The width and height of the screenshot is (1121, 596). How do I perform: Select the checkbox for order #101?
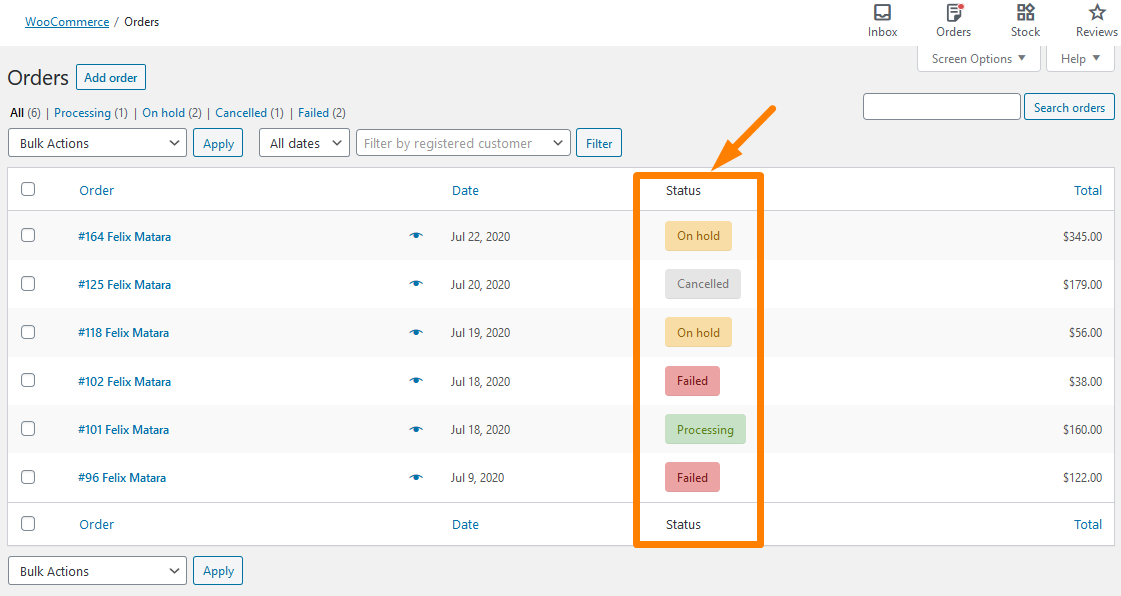click(x=28, y=429)
